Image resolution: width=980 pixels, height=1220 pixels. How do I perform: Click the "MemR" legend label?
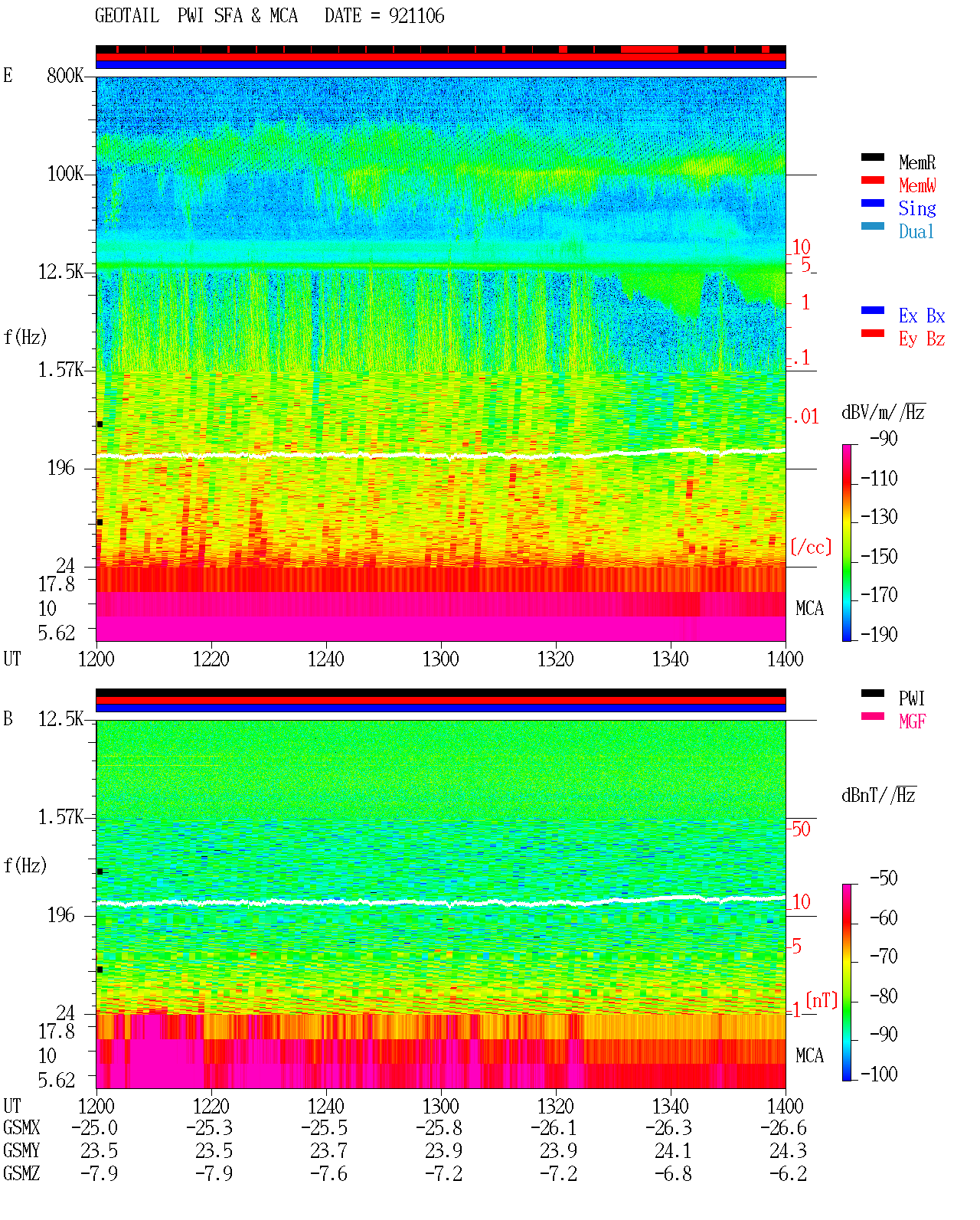[917, 162]
